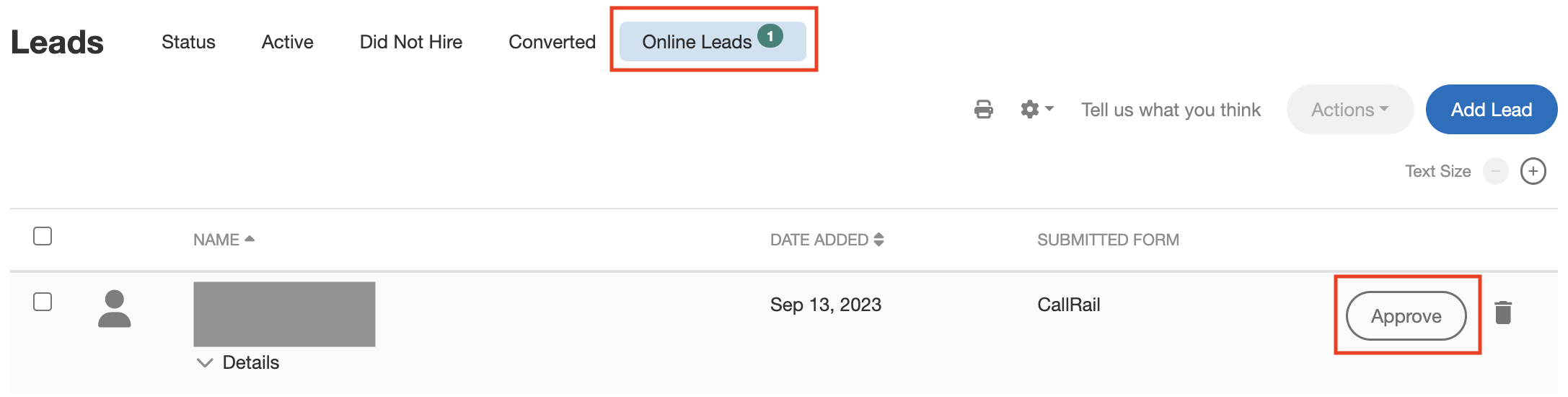
Task: Check the CallRail lead row checkbox
Action: point(43,302)
